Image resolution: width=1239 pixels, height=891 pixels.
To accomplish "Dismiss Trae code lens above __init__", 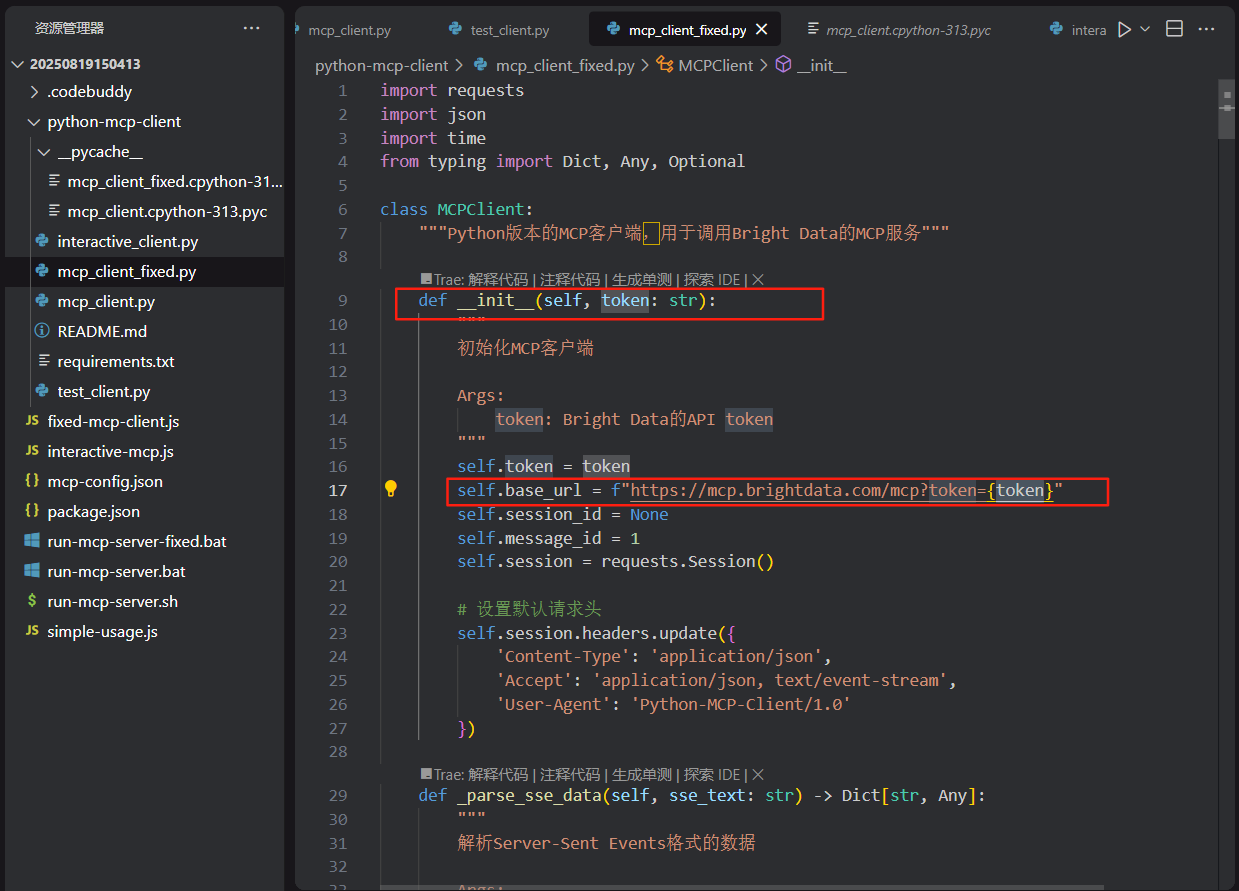I will point(758,280).
